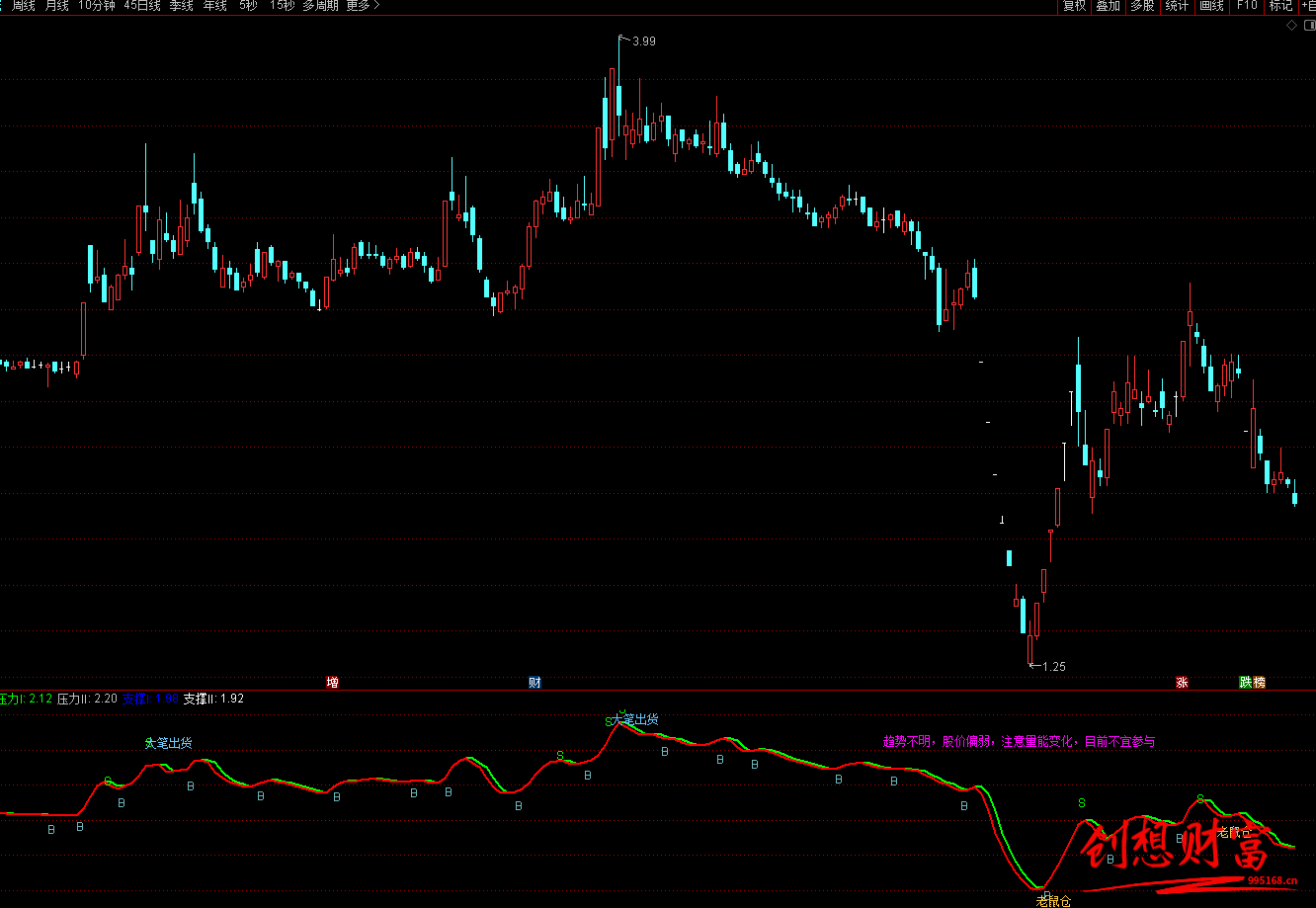The height and width of the screenshot is (908, 1316).
Task: Open F10 company information
Action: click(x=1247, y=6)
